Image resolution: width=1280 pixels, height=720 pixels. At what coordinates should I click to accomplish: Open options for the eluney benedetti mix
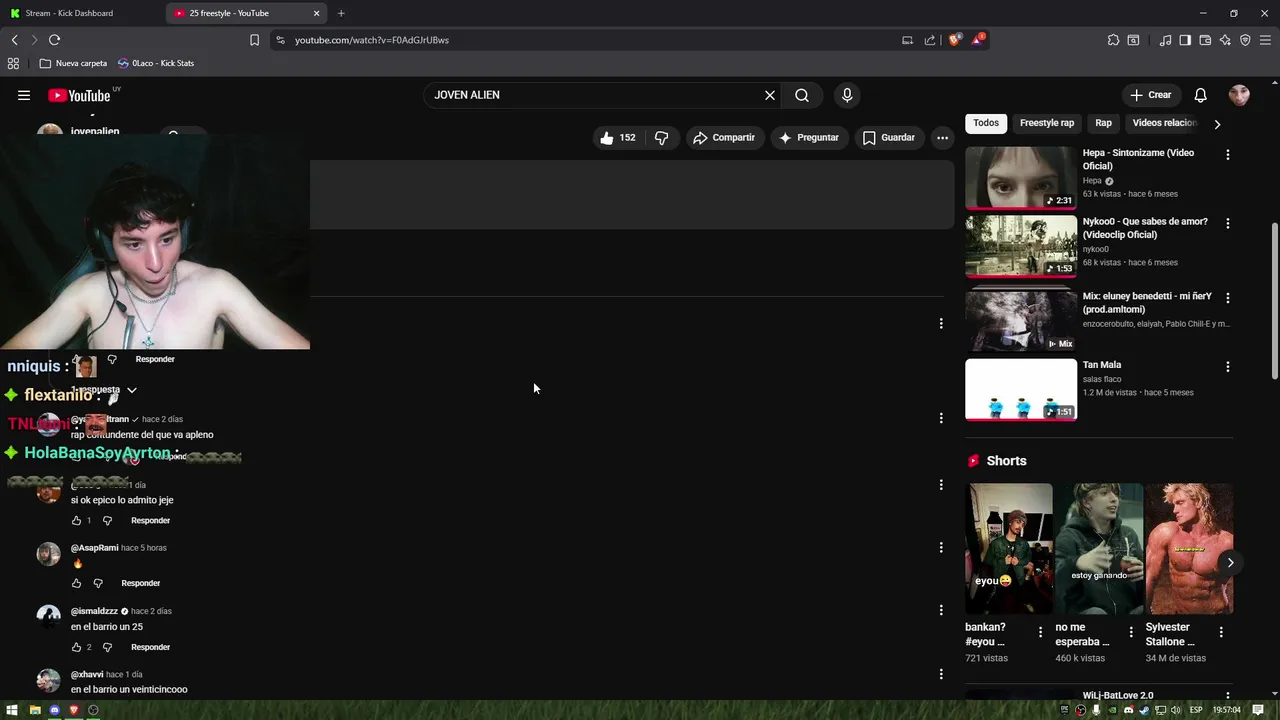coord(1228,298)
